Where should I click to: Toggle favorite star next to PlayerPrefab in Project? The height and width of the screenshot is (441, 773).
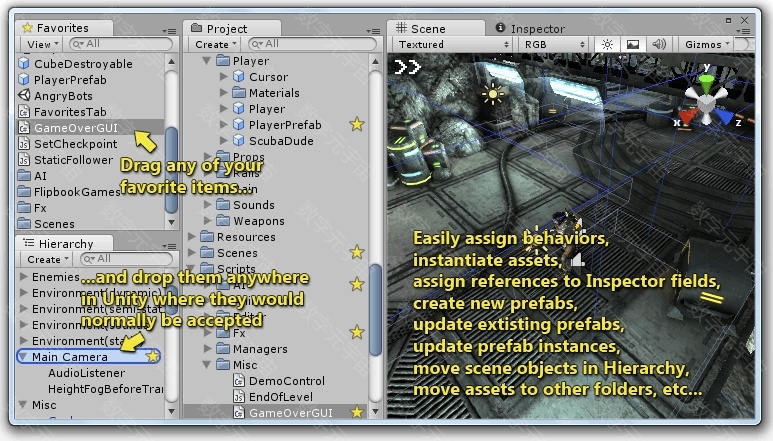click(357, 125)
